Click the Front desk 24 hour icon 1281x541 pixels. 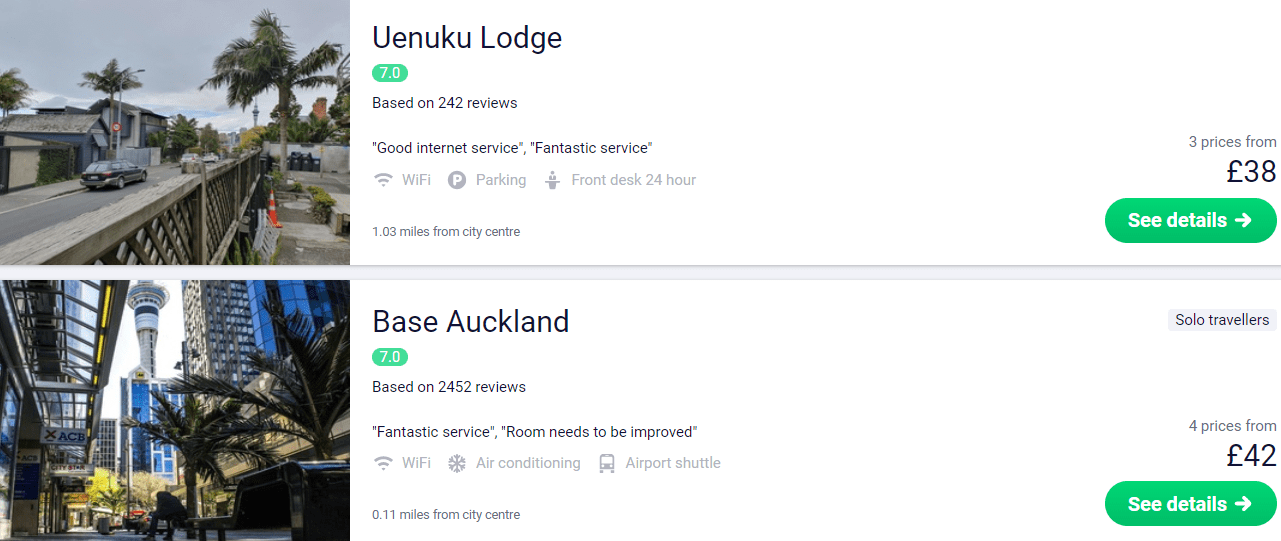(552, 180)
